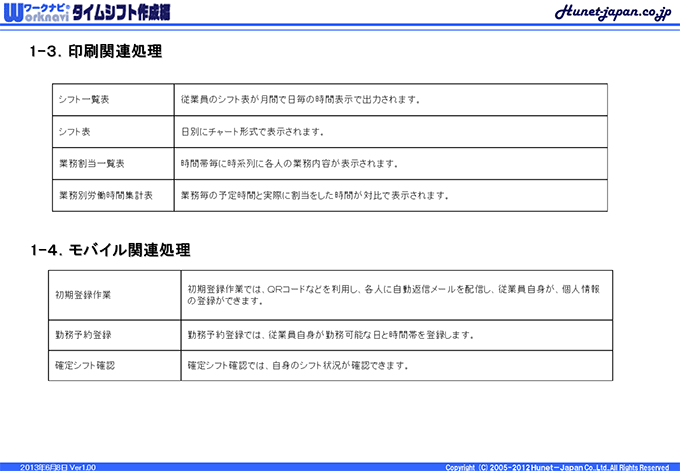Select the シフト一覧表 cell
680x471 pixels.
(x=113, y=100)
